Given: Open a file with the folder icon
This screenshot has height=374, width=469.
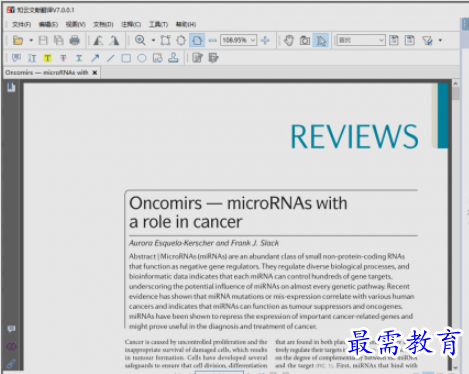Looking at the screenshot, I should pos(18,40).
